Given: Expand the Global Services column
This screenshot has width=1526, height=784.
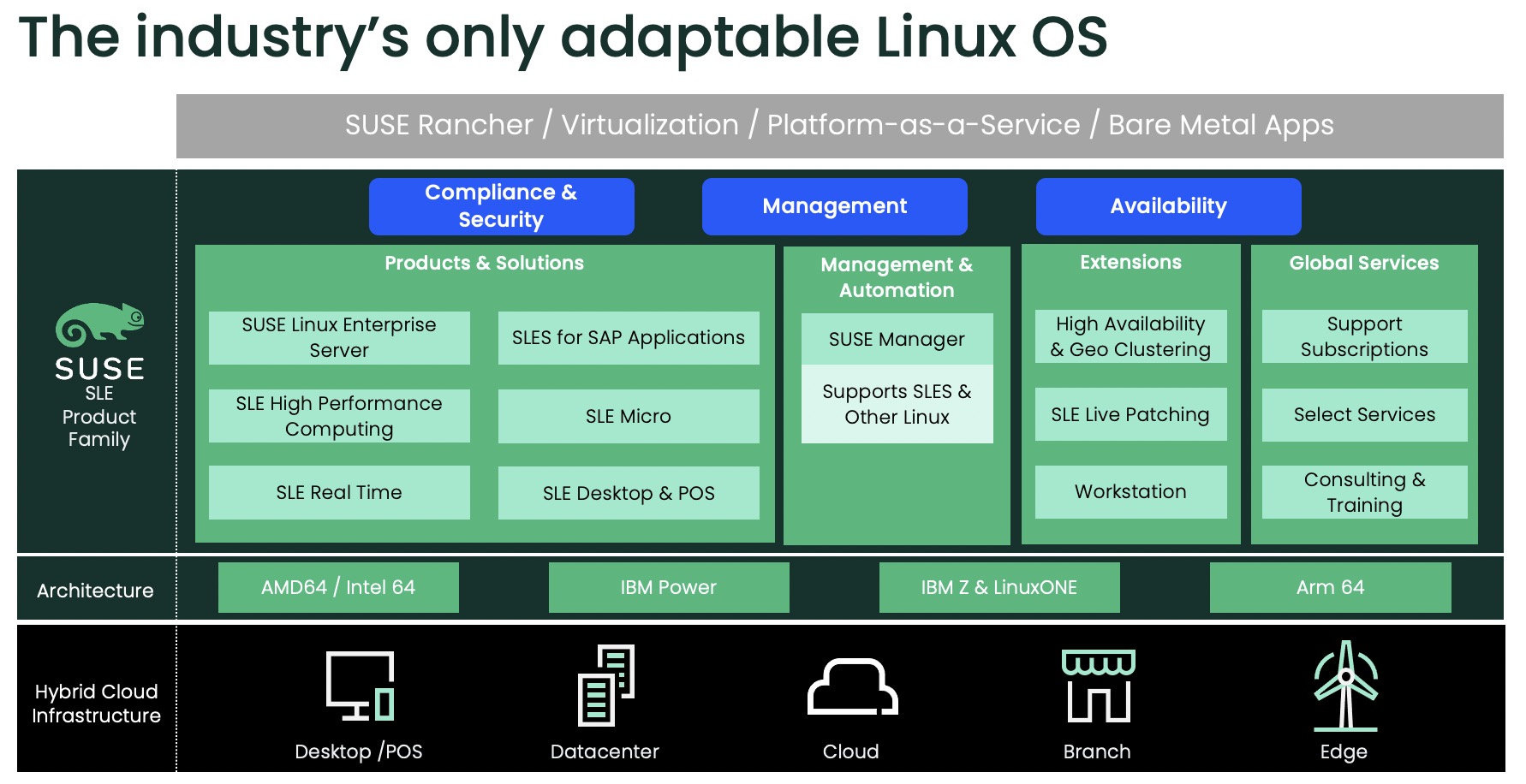Looking at the screenshot, I should click(x=1362, y=263).
